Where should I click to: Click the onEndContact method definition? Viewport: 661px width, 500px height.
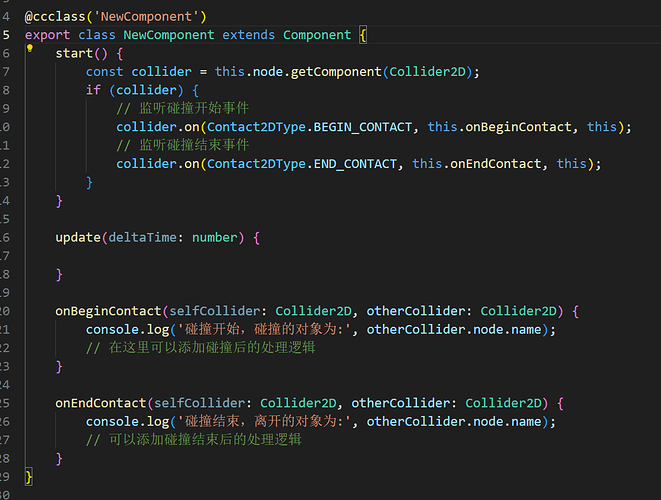[101, 403]
